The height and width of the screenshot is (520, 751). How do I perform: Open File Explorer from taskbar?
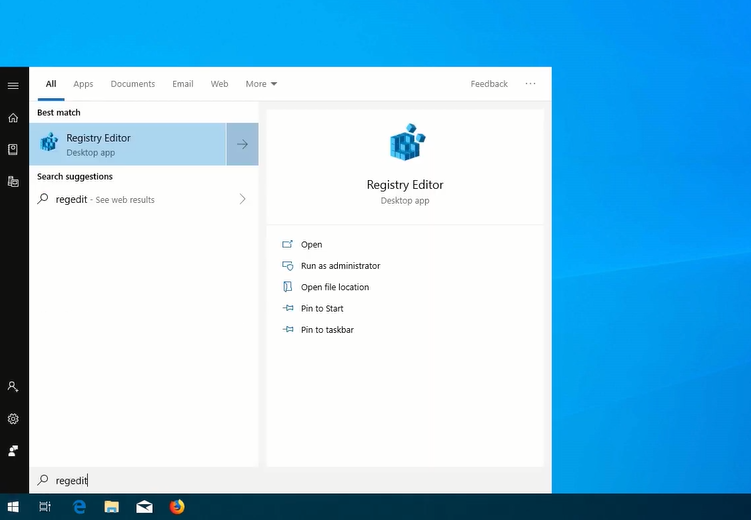[x=112, y=507]
